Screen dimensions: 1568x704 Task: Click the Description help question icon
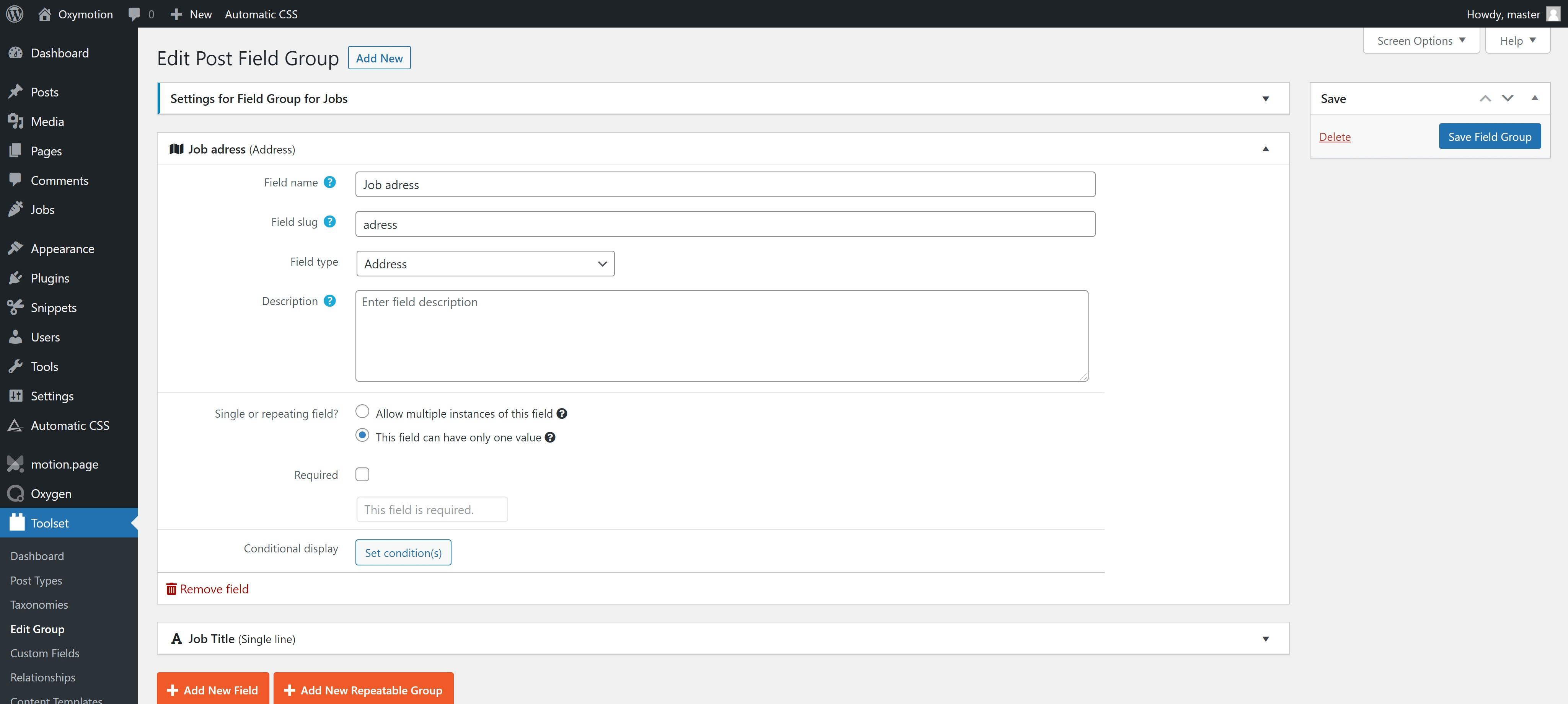[x=329, y=301]
